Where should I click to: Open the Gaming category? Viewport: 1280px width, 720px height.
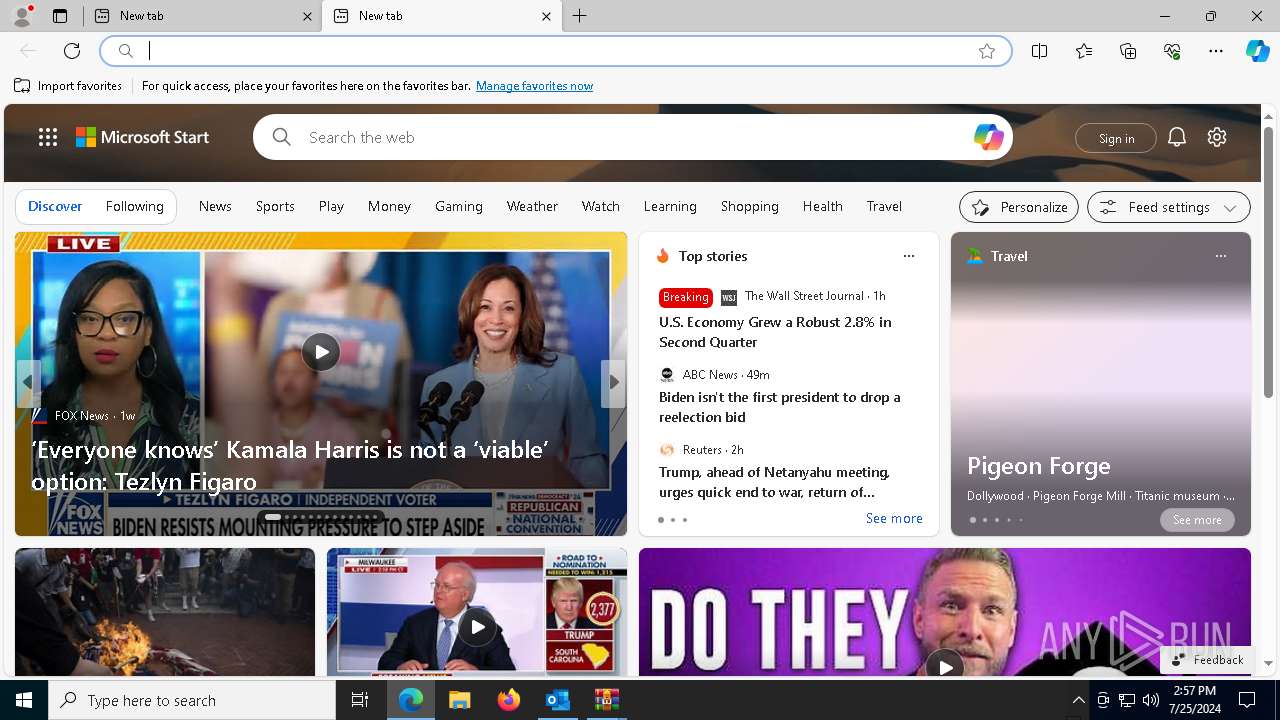[459, 206]
